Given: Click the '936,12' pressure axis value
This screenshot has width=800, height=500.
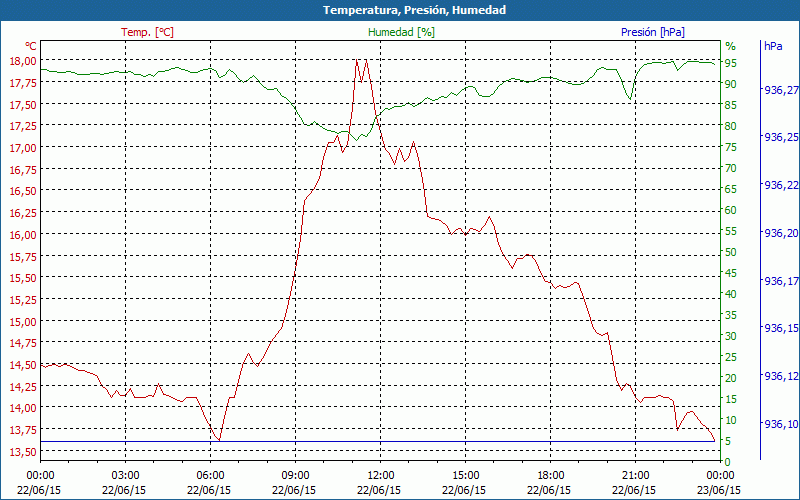Looking at the screenshot, I should click(x=781, y=376).
